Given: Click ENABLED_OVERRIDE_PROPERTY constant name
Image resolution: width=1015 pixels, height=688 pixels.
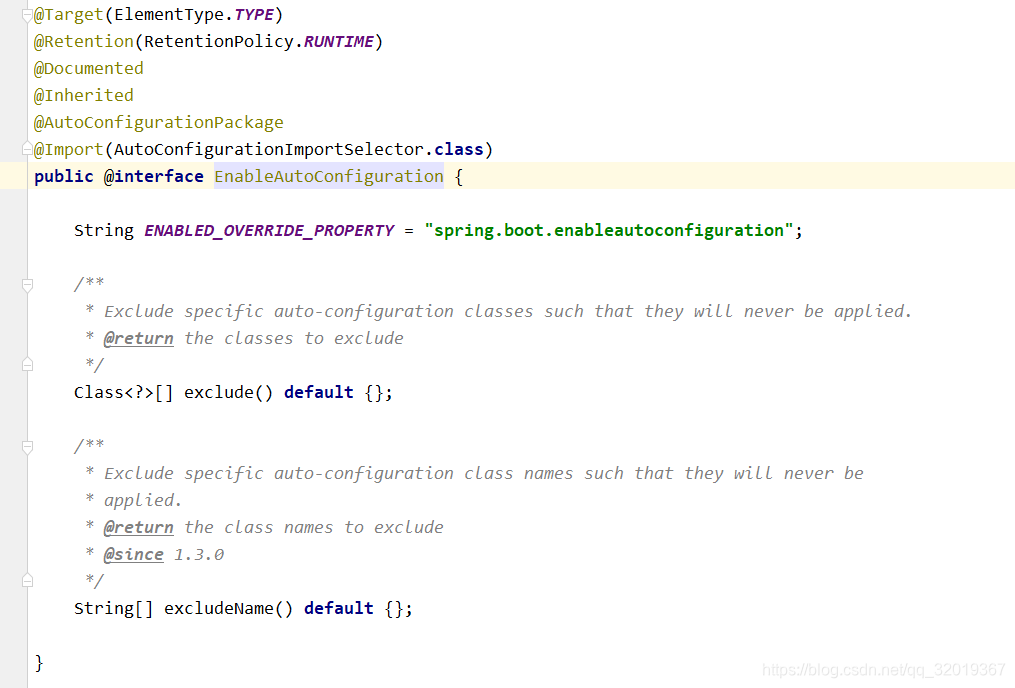Looking at the screenshot, I should click(x=269, y=230).
